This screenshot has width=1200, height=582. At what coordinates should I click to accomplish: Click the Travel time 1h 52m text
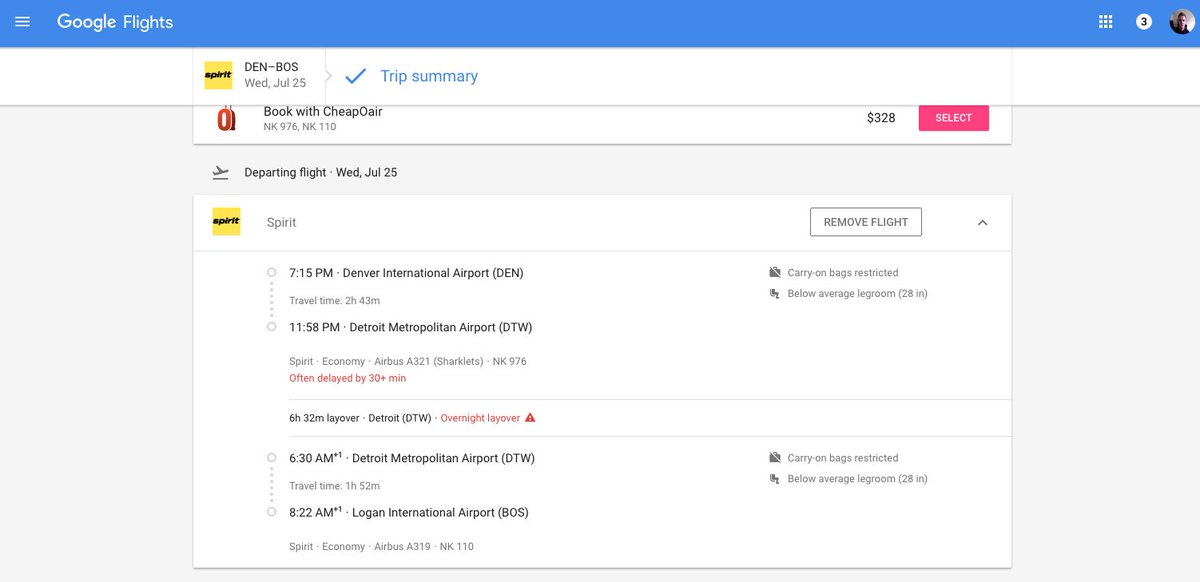(334, 486)
